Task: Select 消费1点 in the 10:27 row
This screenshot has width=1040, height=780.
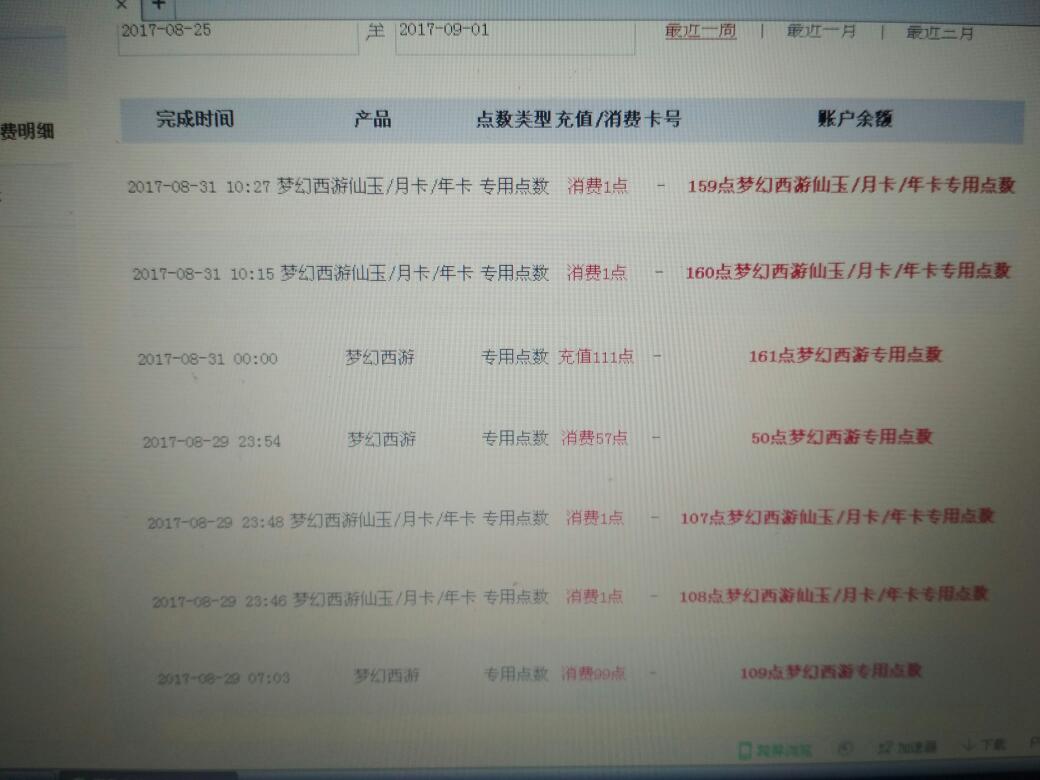Action: click(598, 186)
